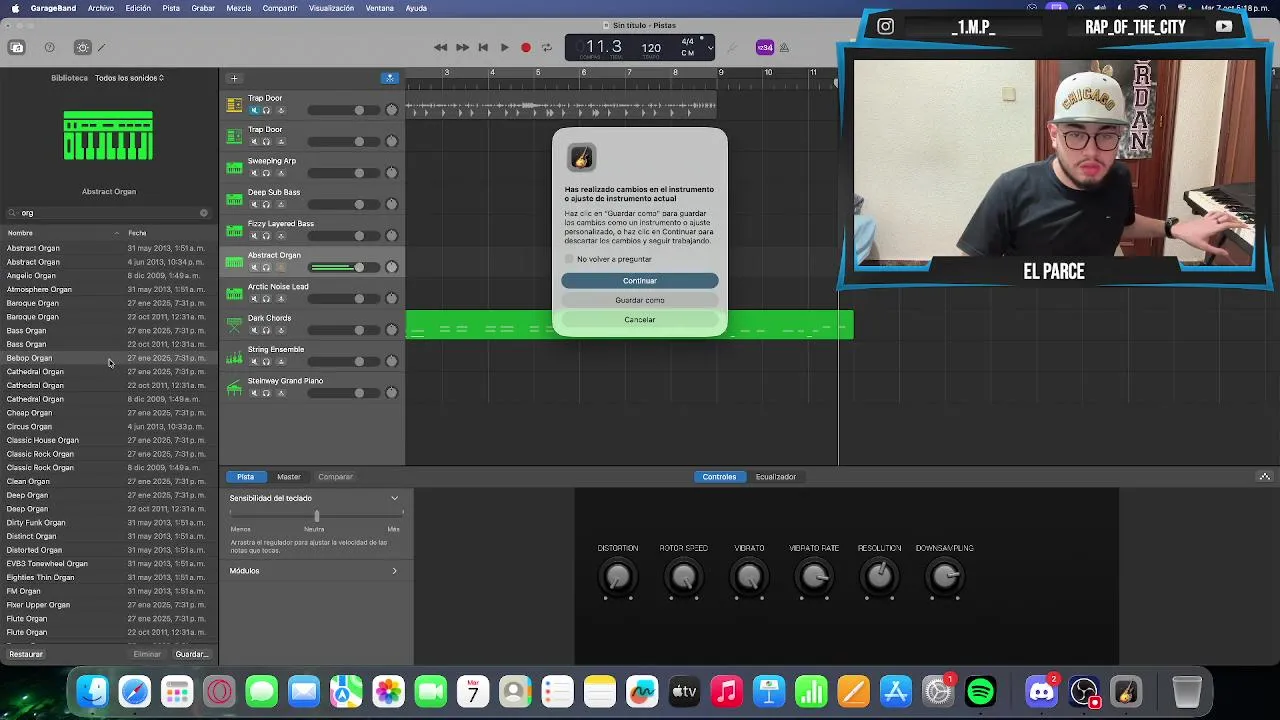
Task: Switch to Master tab
Action: 289,477
